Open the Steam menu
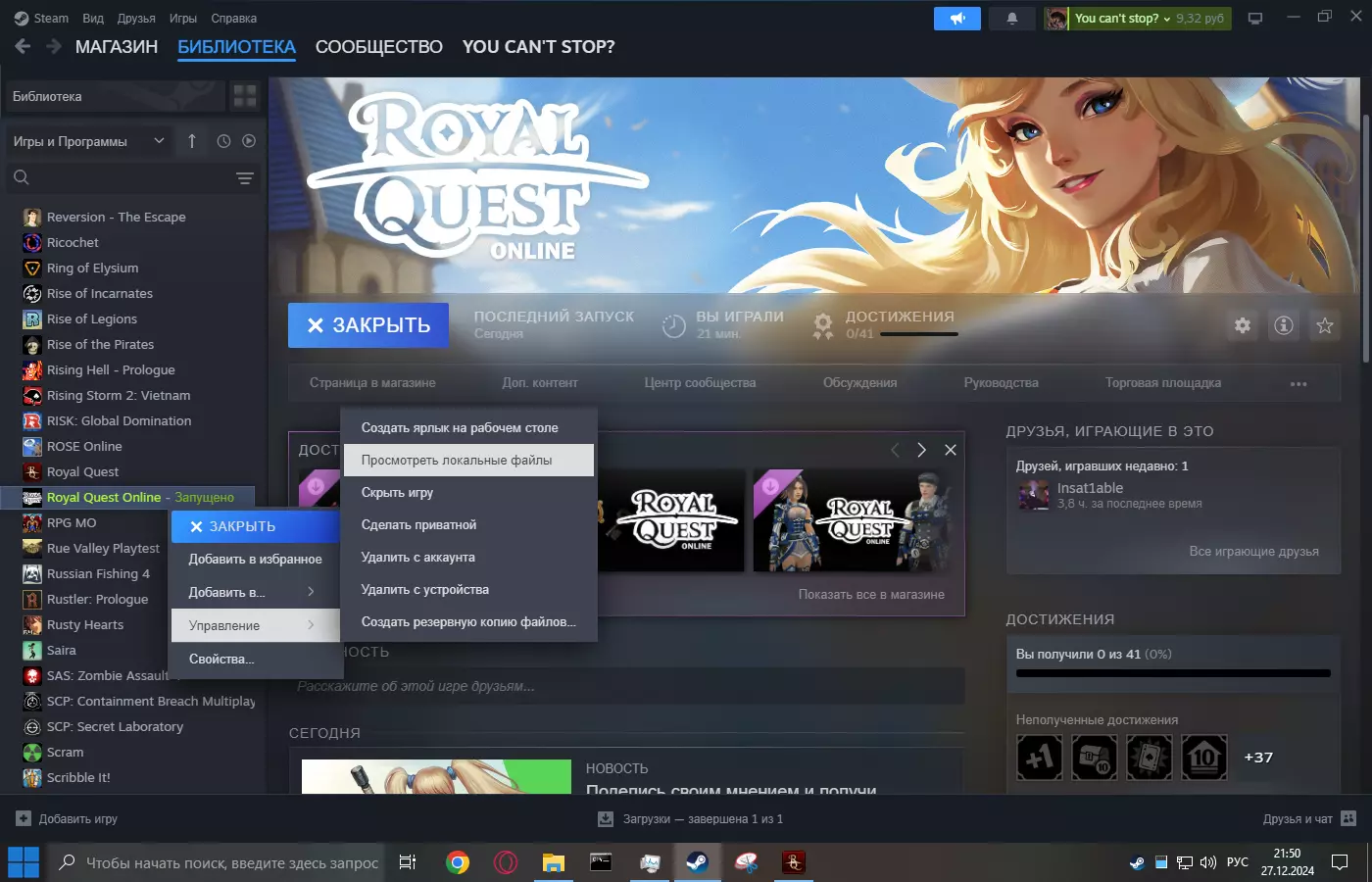This screenshot has width=1372, height=882. point(41,18)
